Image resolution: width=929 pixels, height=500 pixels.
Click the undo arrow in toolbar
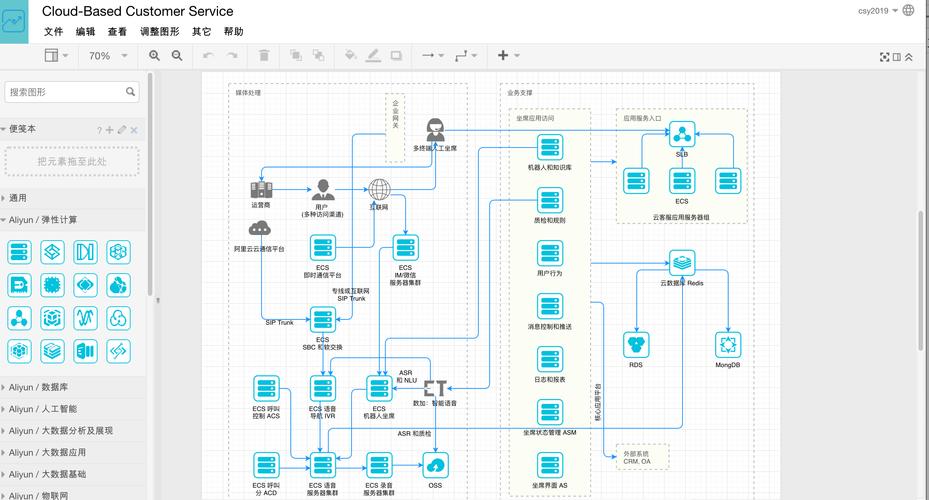point(208,56)
